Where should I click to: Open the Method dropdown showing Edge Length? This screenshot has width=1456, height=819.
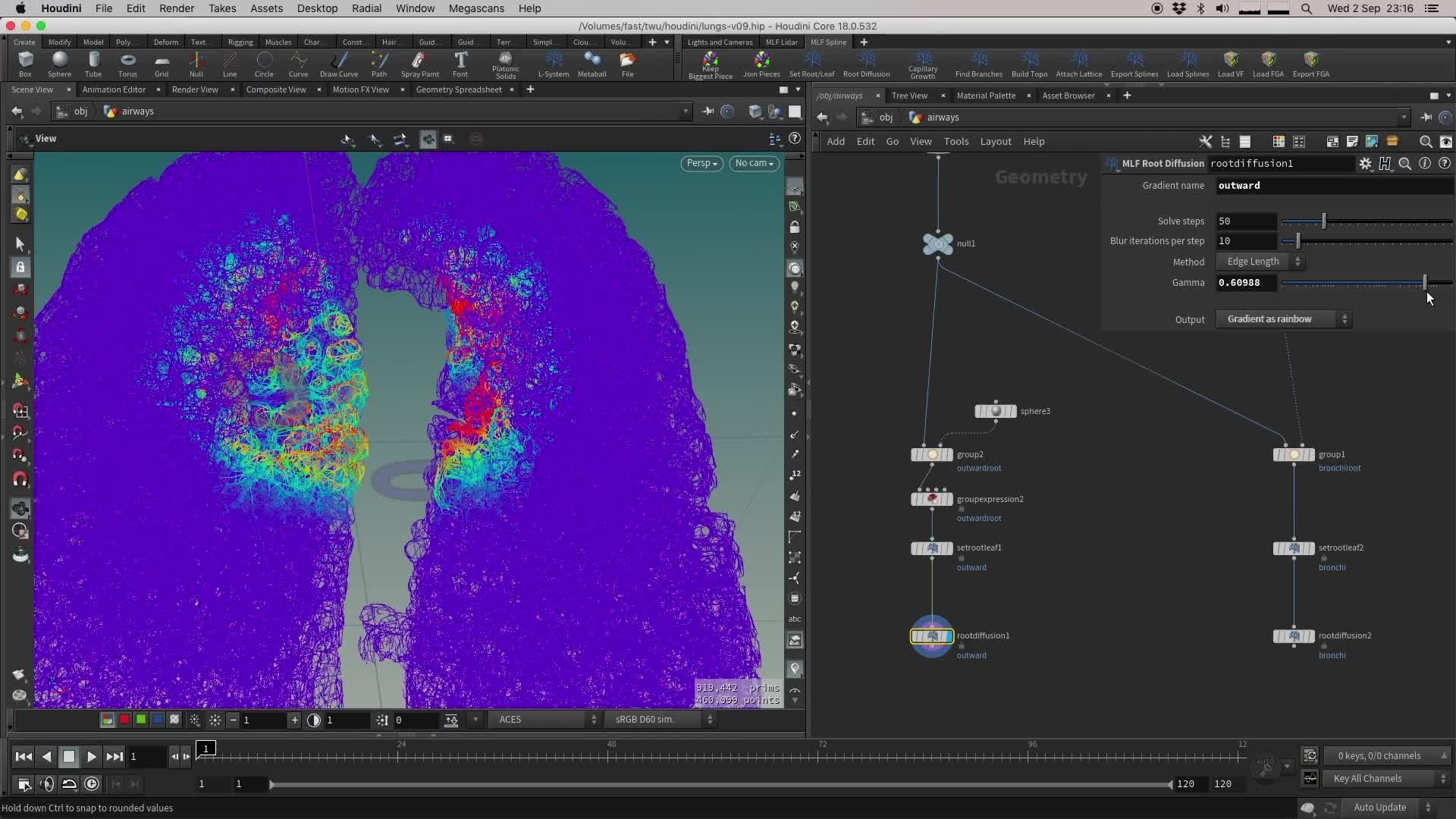tap(1260, 262)
